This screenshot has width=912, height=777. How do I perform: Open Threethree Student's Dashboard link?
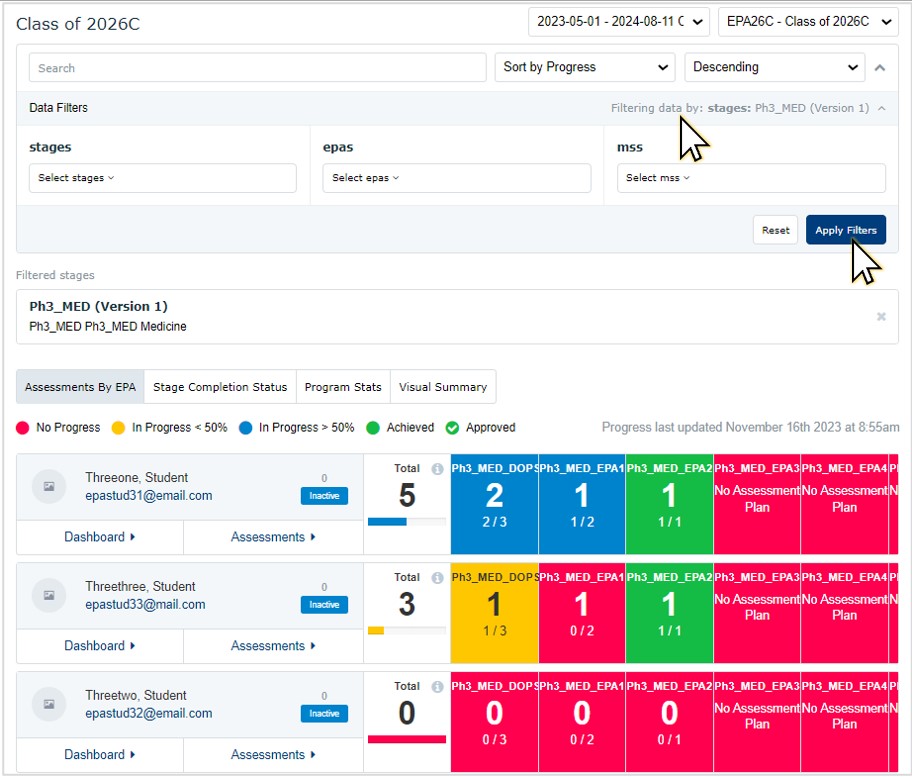tap(99, 646)
